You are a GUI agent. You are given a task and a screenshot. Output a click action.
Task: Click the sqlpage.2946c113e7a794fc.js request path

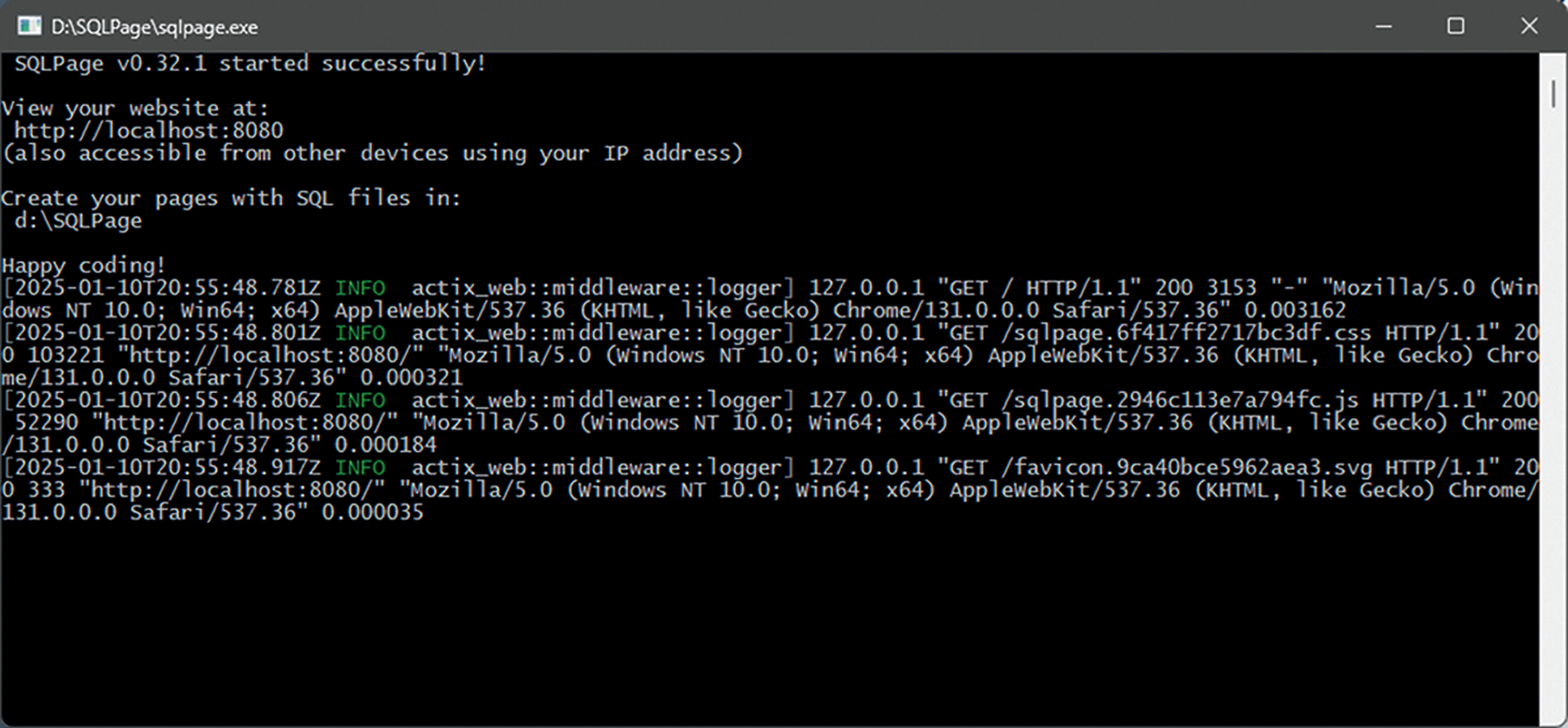pyautogui.click(x=1180, y=400)
